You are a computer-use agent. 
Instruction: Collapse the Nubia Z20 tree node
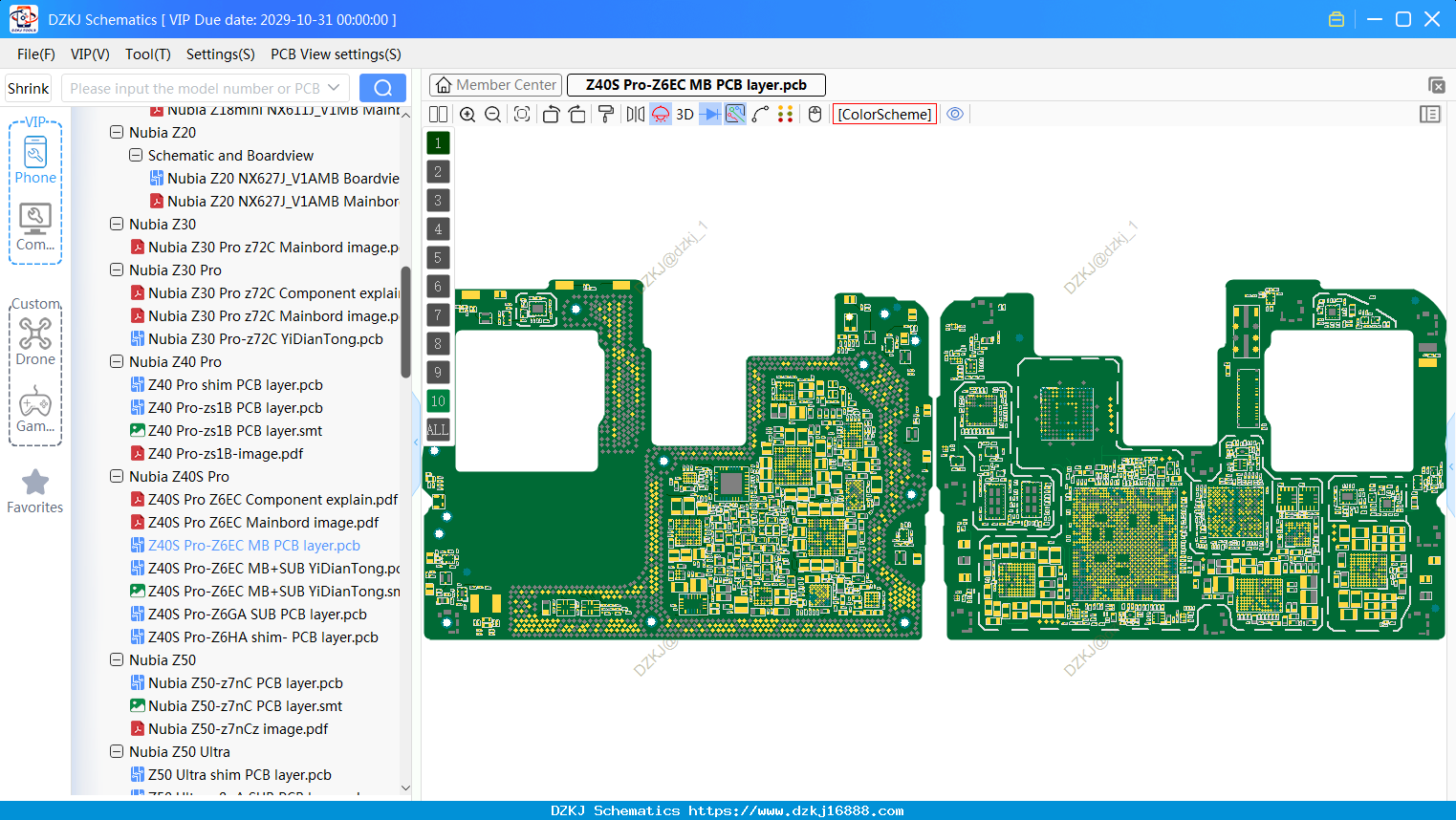tap(117, 133)
